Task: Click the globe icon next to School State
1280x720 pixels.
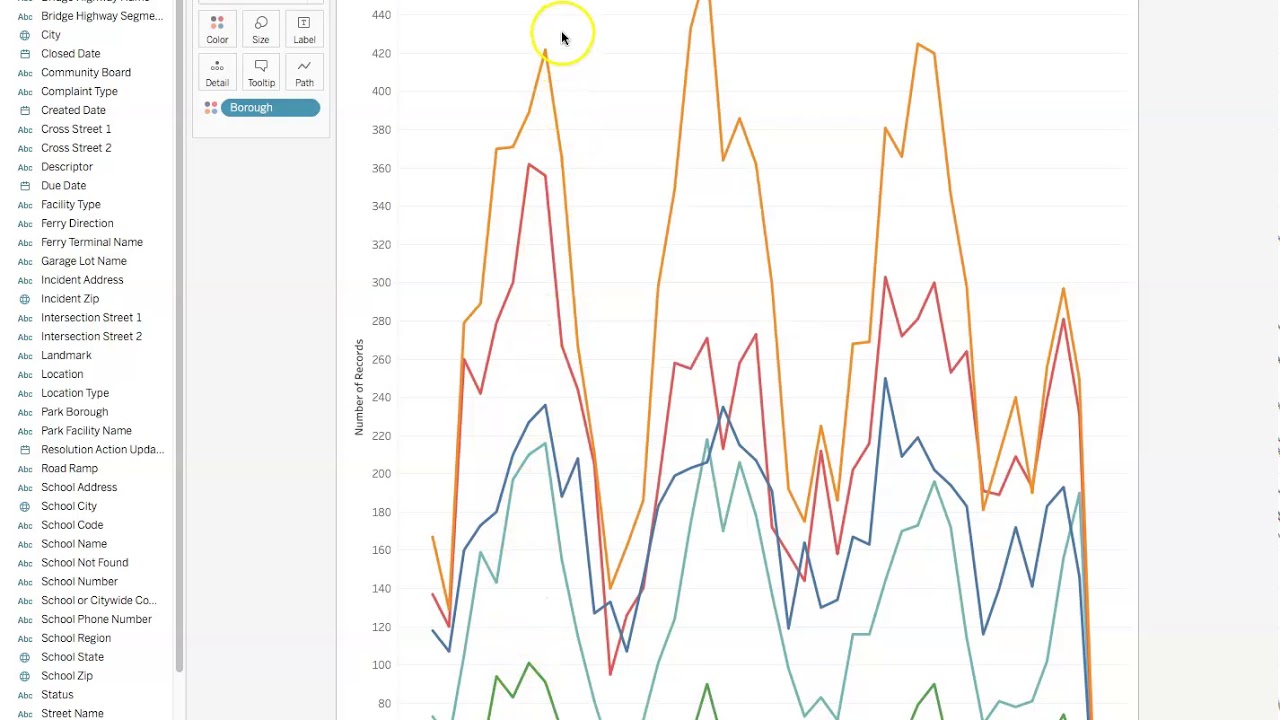Action: pyautogui.click(x=25, y=657)
